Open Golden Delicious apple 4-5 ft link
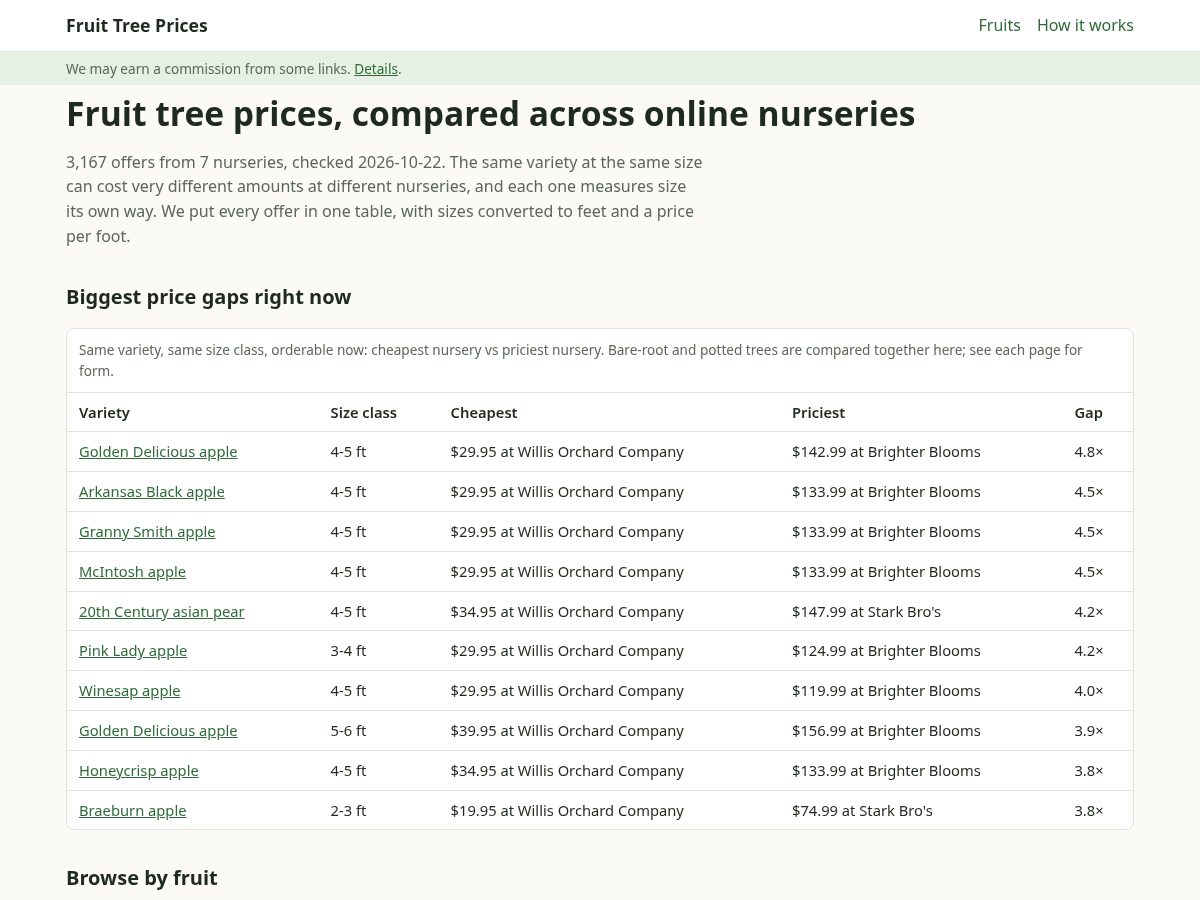Screen dimensions: 1200x900 158,452
